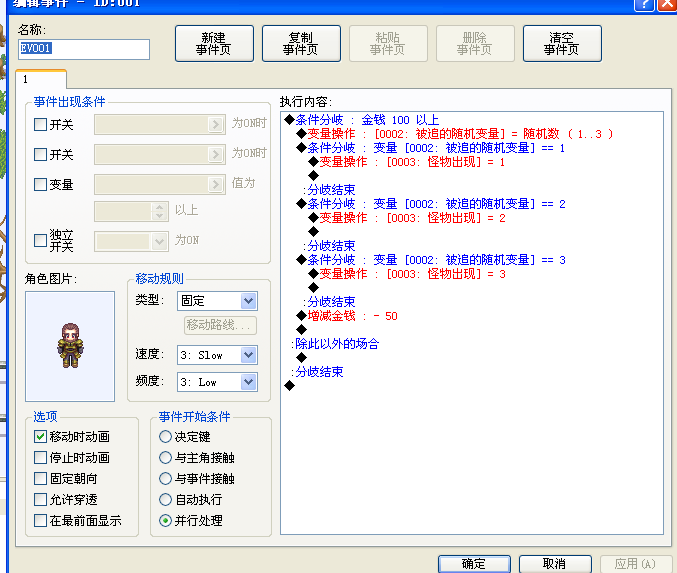Select the 并行处理 trigger radio button

[x=165, y=520]
